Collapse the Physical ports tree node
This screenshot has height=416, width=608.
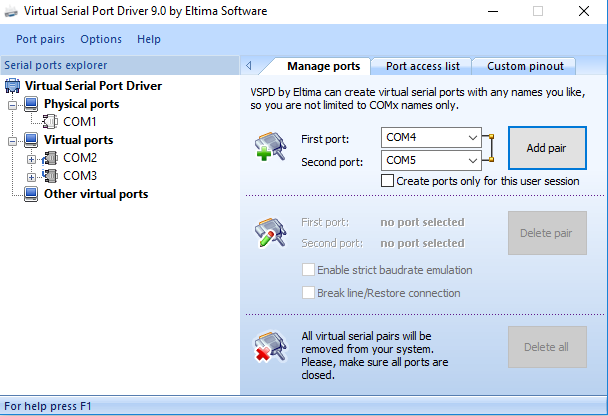click(x=13, y=105)
